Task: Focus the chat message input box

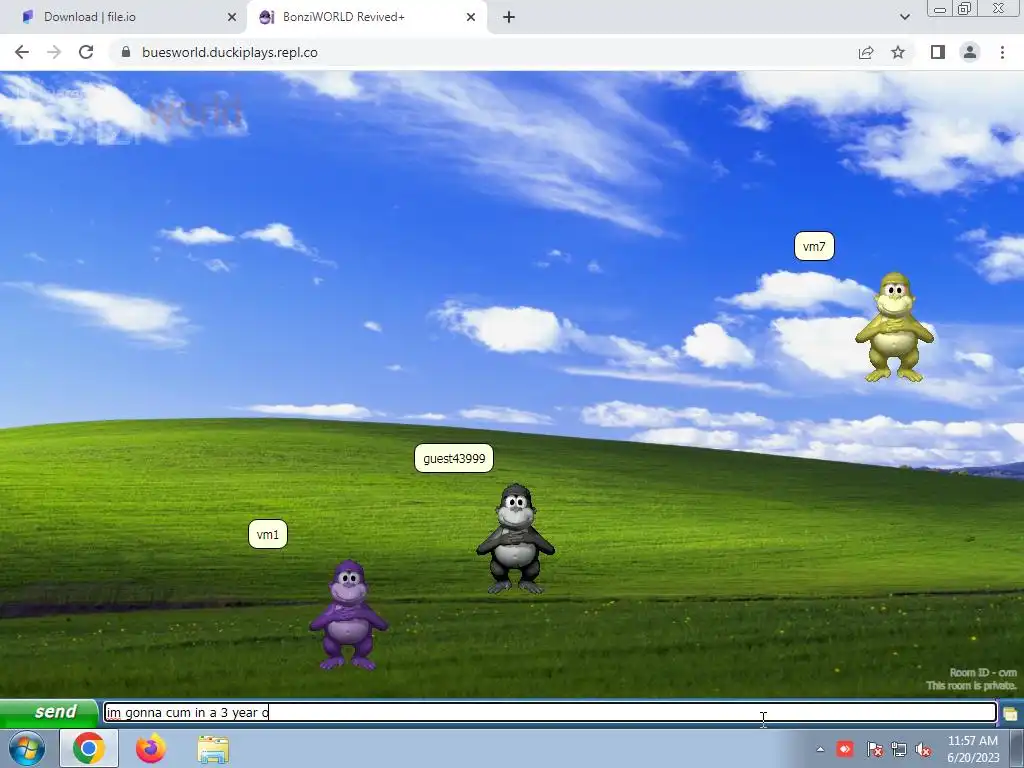Action: [550, 712]
